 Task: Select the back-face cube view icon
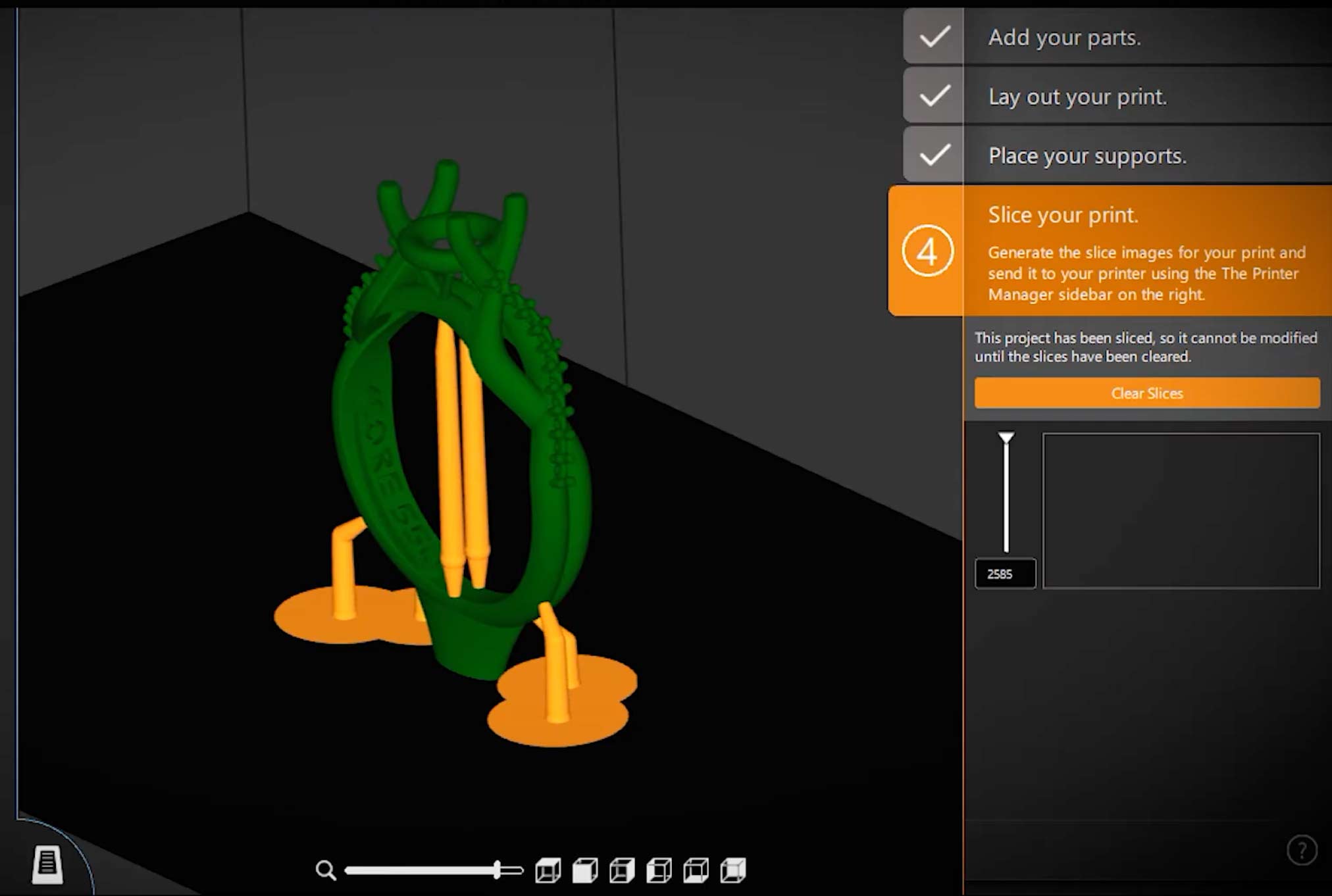click(733, 870)
